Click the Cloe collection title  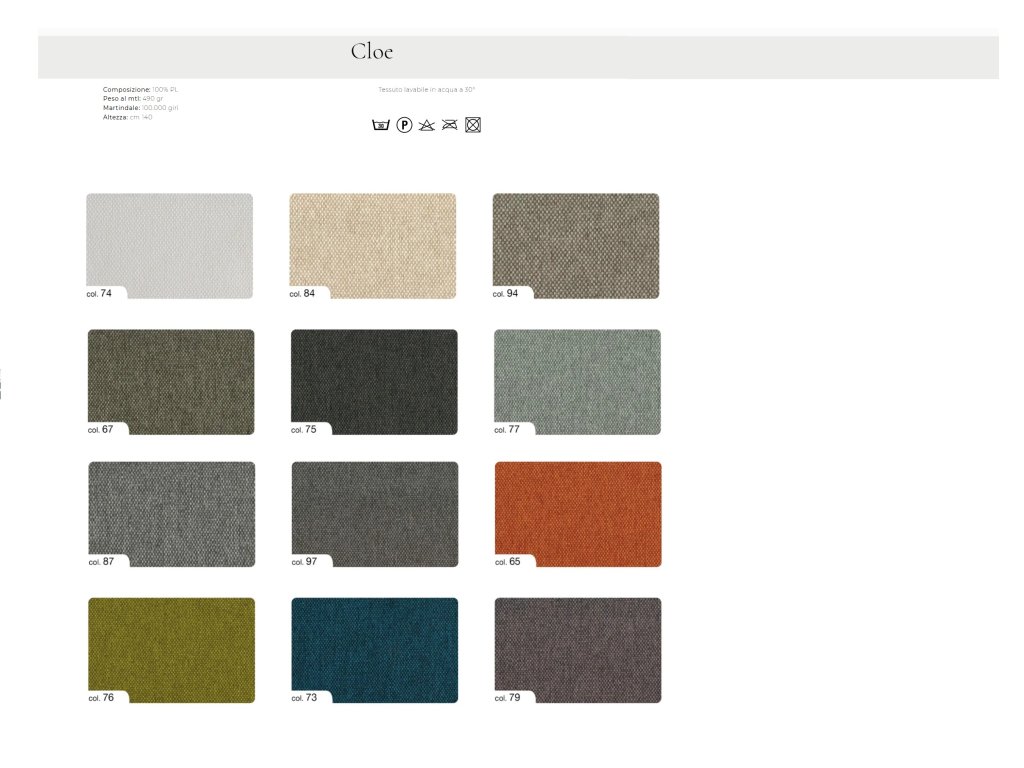point(372,52)
